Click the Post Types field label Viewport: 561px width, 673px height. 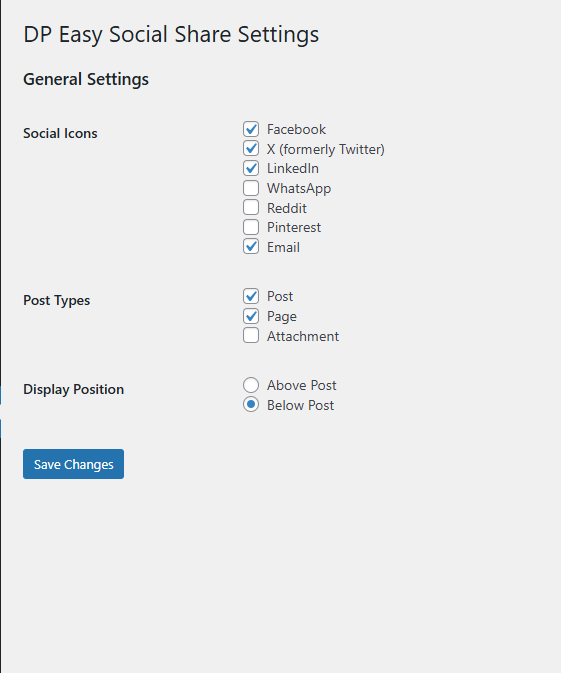pyautogui.click(x=57, y=300)
